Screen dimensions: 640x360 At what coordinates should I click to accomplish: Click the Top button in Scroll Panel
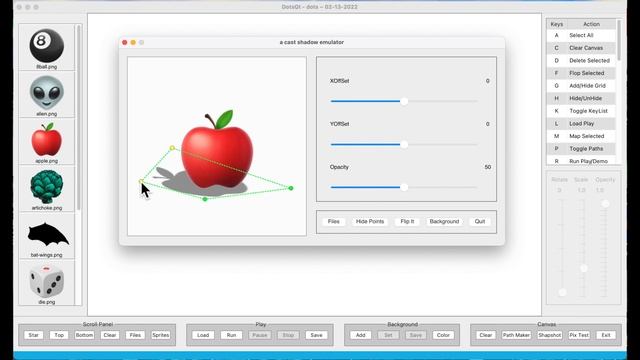coord(59,335)
